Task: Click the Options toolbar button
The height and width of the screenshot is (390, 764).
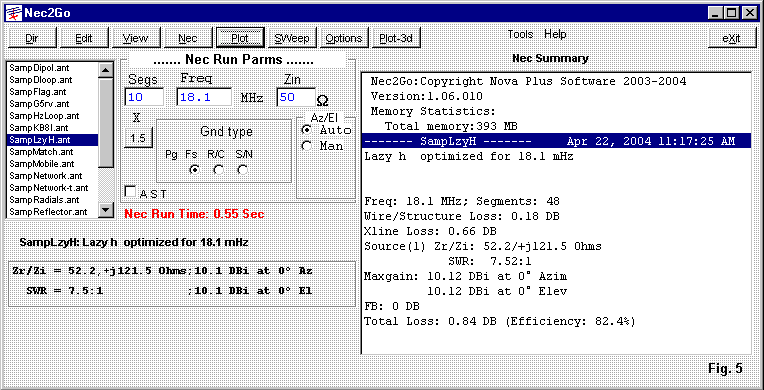Action: point(344,38)
